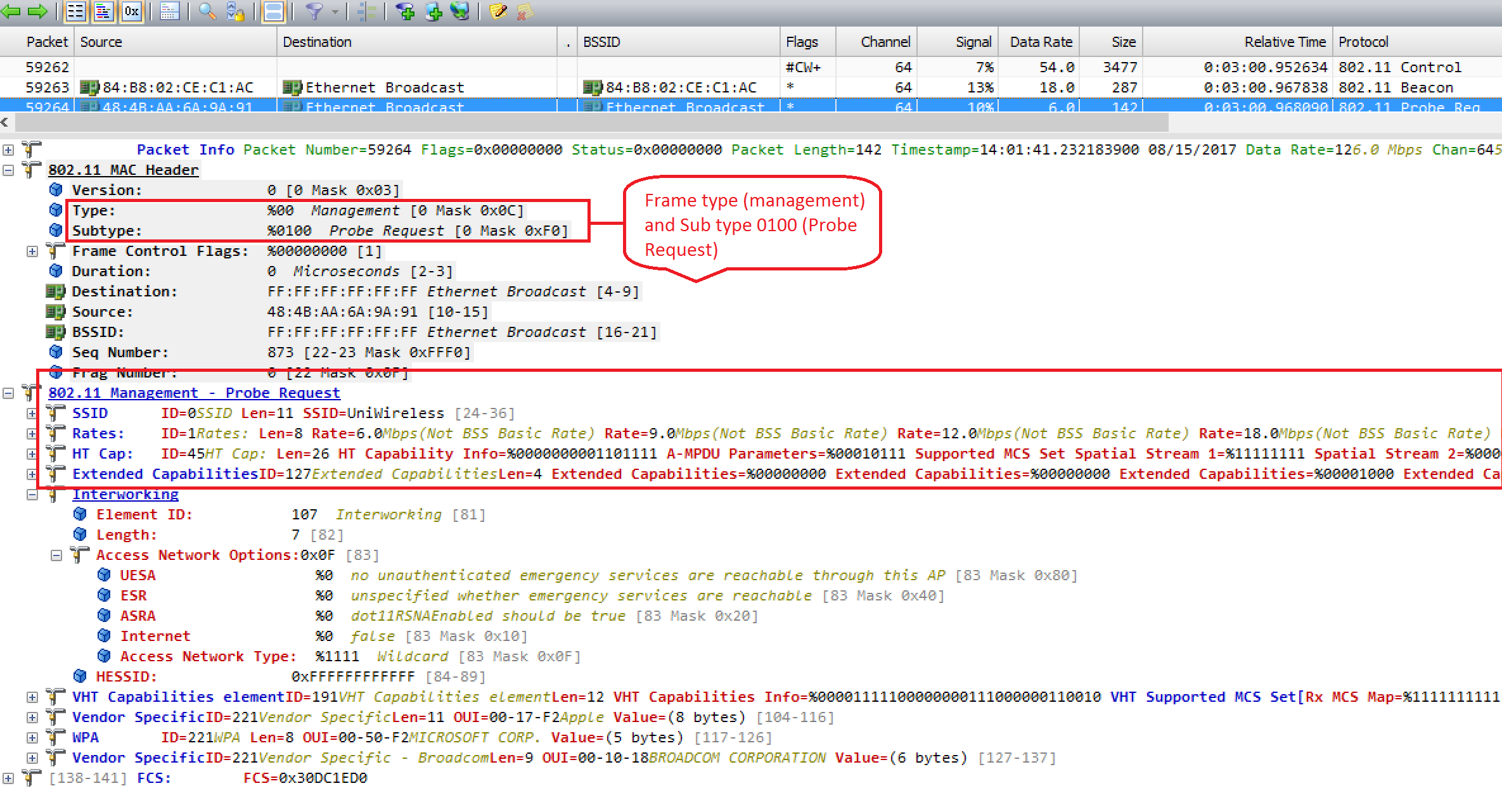
Task: Select the hex 0x decode view icon
Action: (131, 11)
